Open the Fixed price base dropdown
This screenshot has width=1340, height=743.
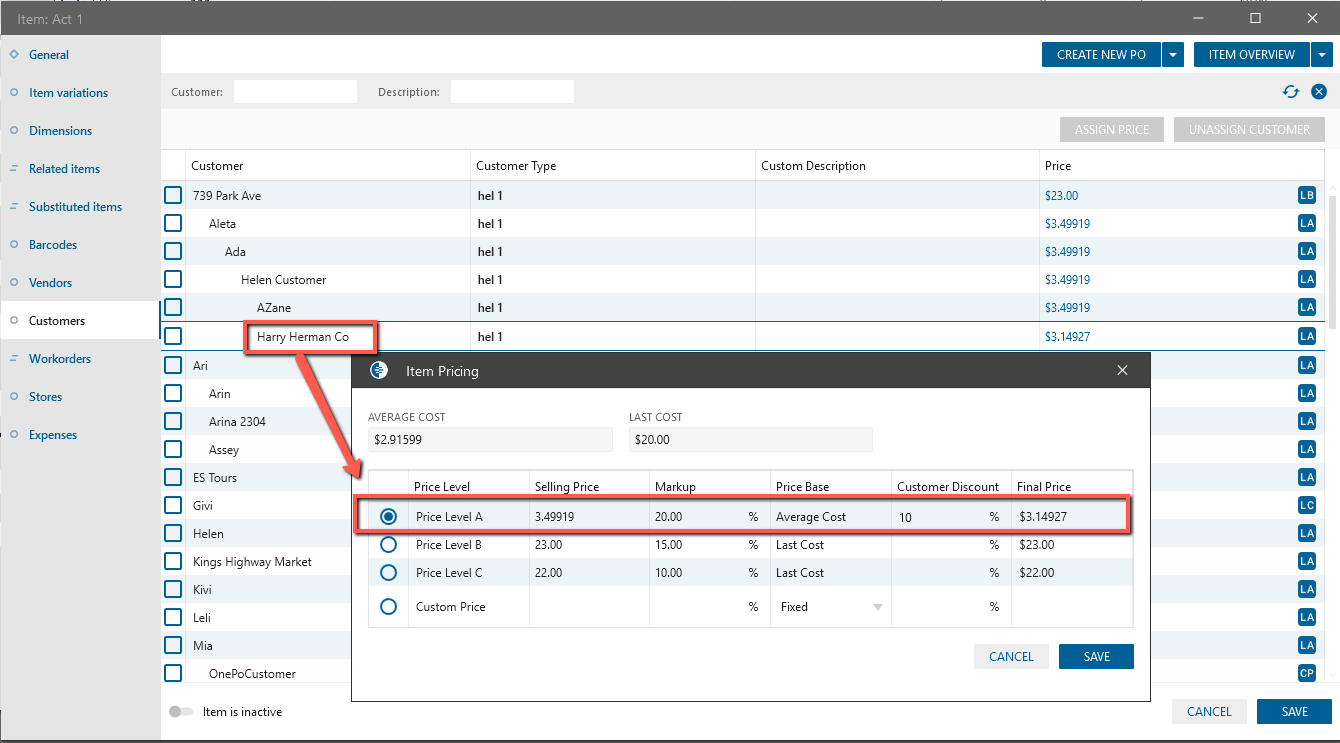(877, 607)
